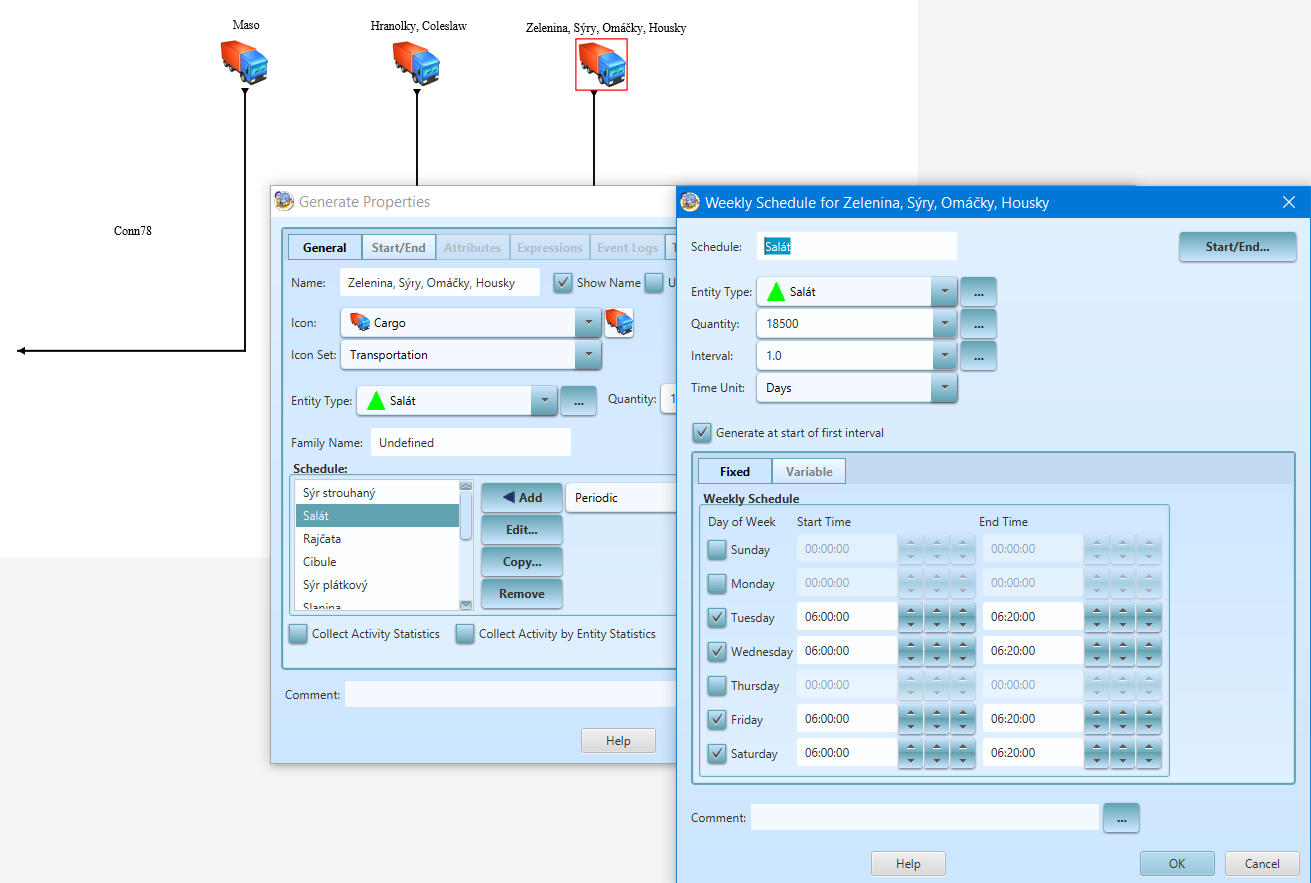Open the Icon Set Transportation dropdown
1311x883 pixels.
tap(588, 355)
